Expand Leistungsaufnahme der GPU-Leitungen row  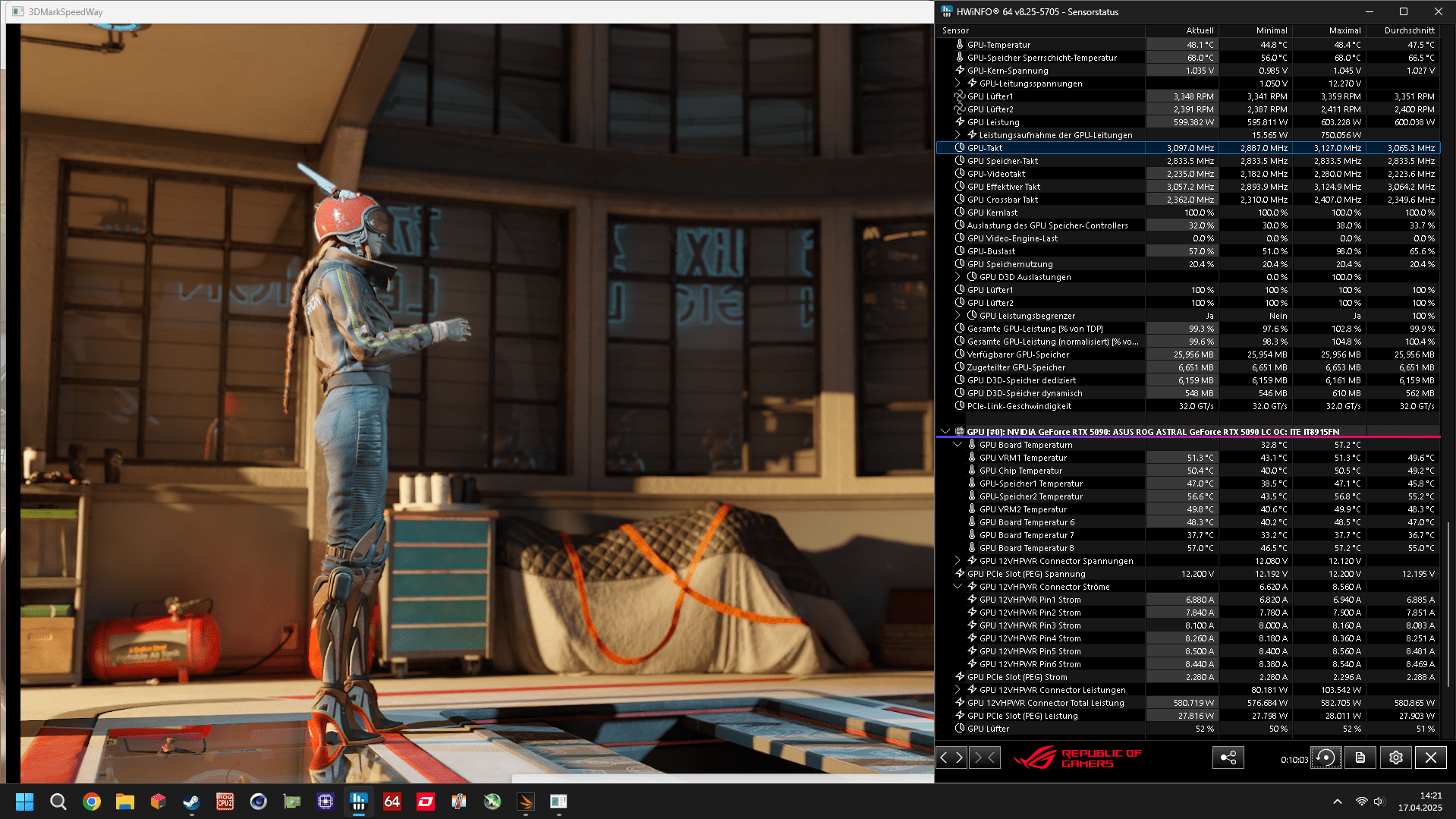[958, 135]
